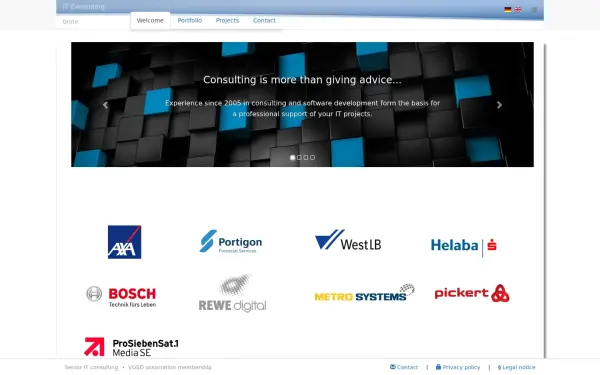Click the WestLB logo
600x375 pixels.
(348, 240)
